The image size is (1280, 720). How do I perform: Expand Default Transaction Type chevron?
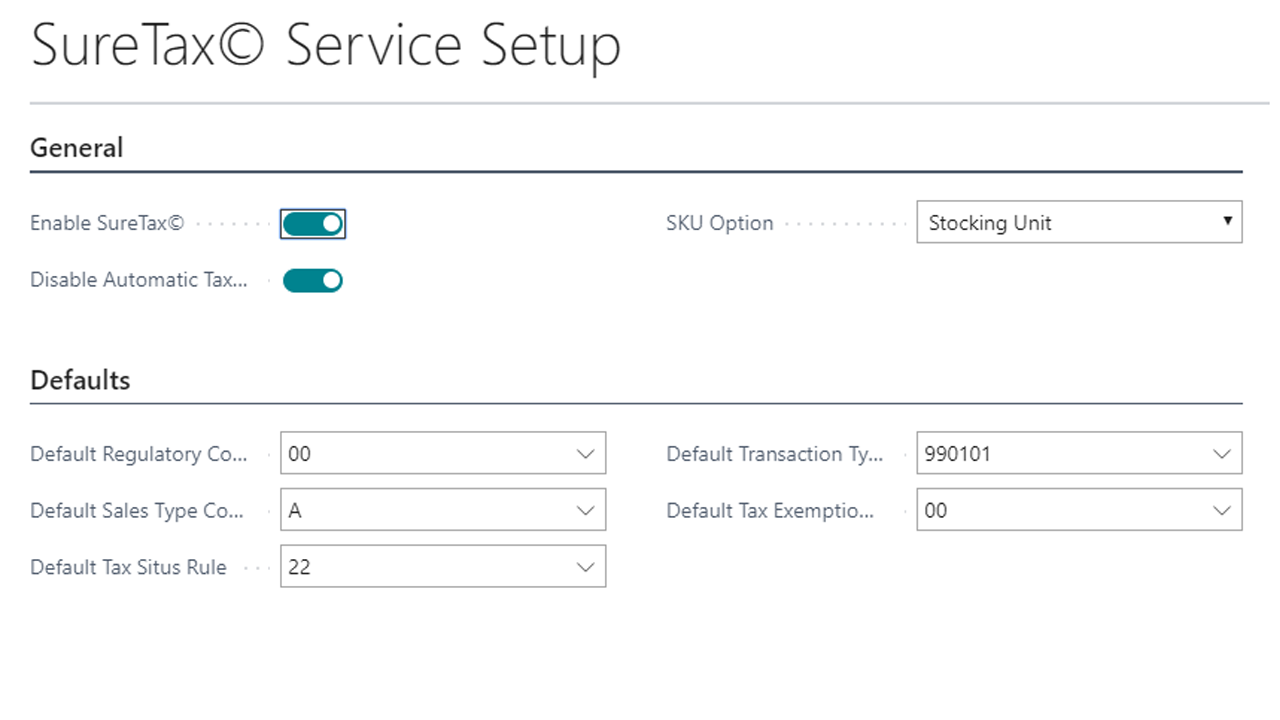(1222, 454)
